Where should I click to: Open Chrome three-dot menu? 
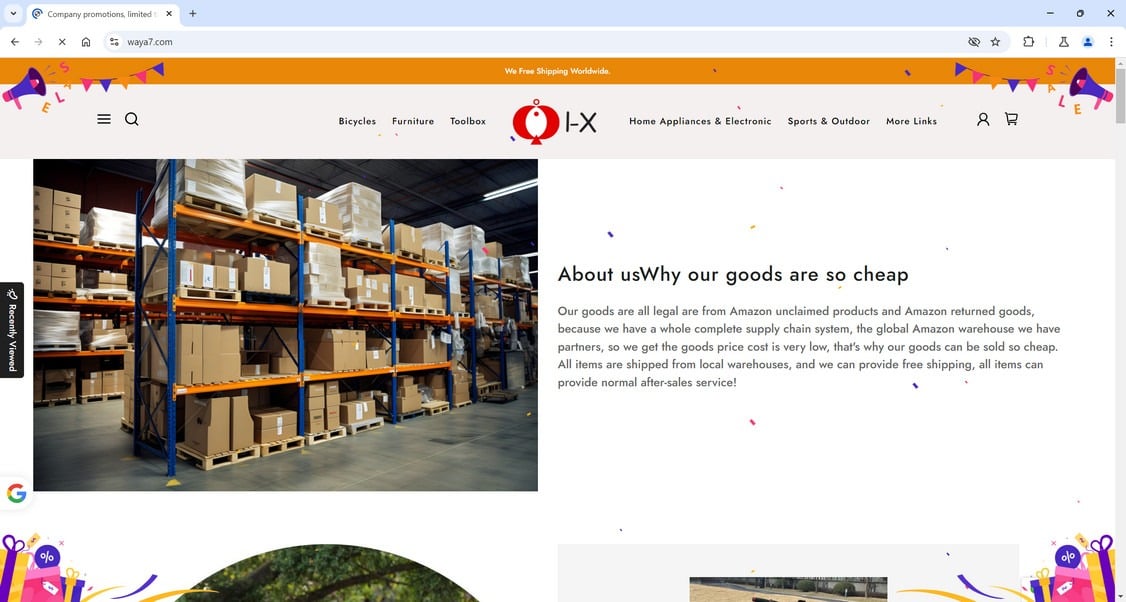(x=1111, y=42)
